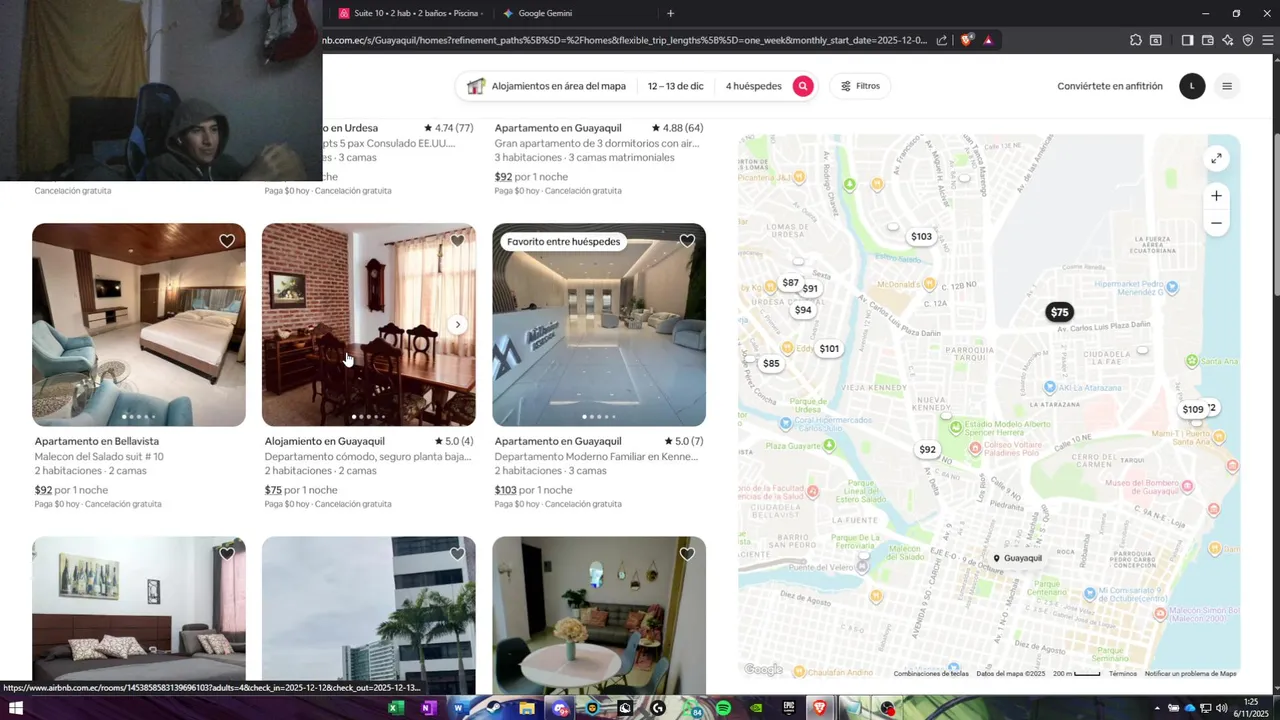Open the Departamento Moderno Familiar lobby photo
The image size is (1280, 720).
[599, 325]
